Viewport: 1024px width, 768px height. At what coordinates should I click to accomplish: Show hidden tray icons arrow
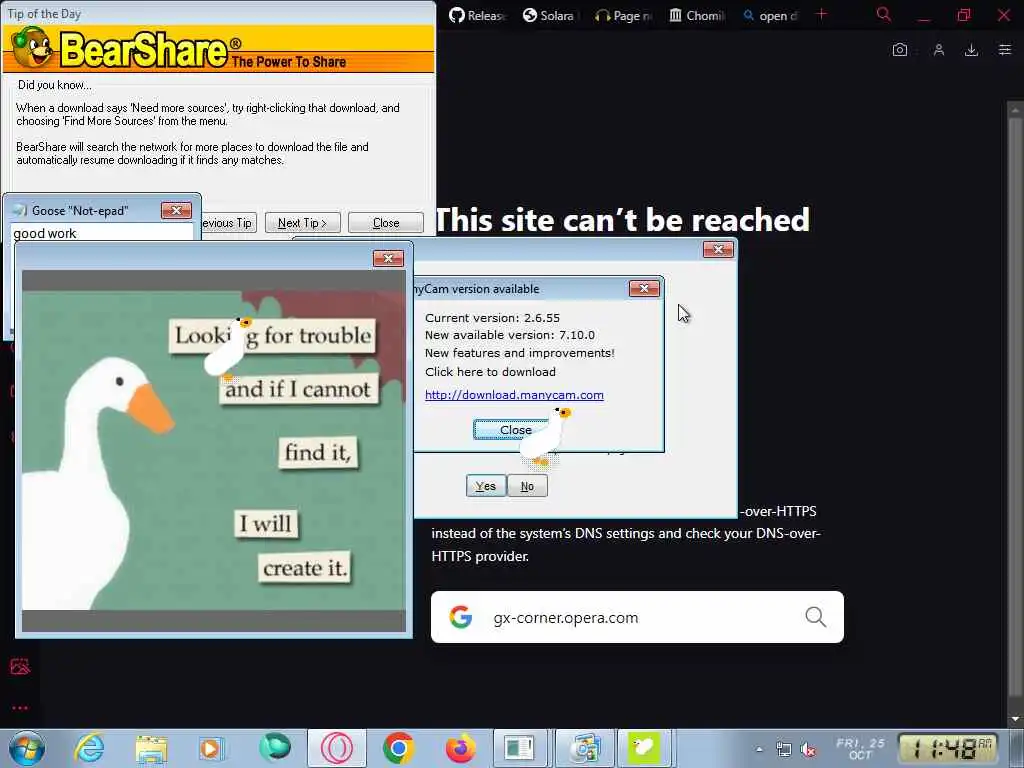759,749
